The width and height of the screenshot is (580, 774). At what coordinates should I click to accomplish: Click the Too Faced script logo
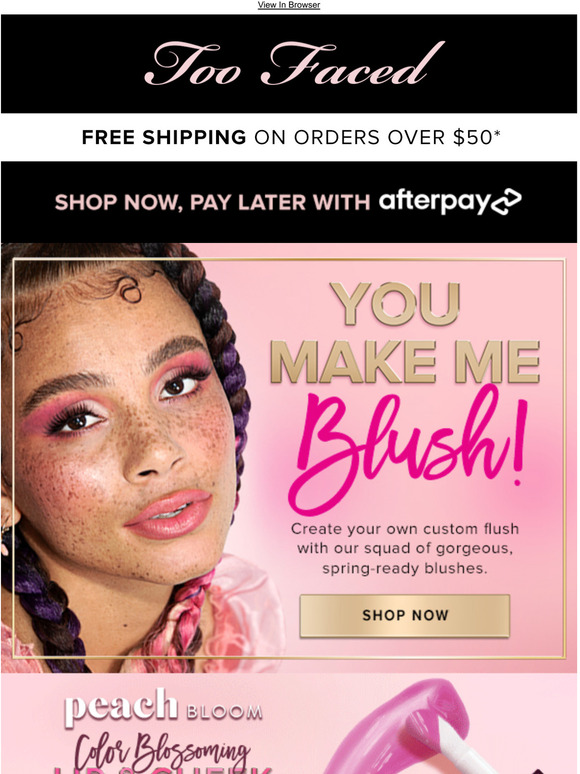tap(294, 64)
